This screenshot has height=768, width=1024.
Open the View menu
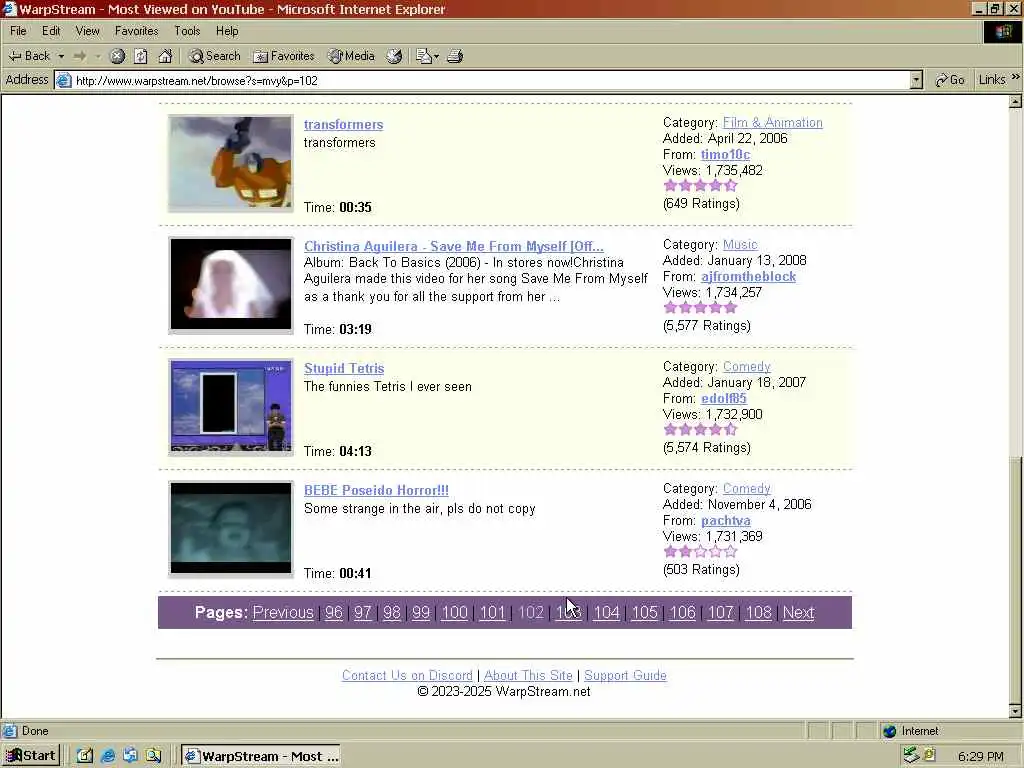[x=88, y=31]
